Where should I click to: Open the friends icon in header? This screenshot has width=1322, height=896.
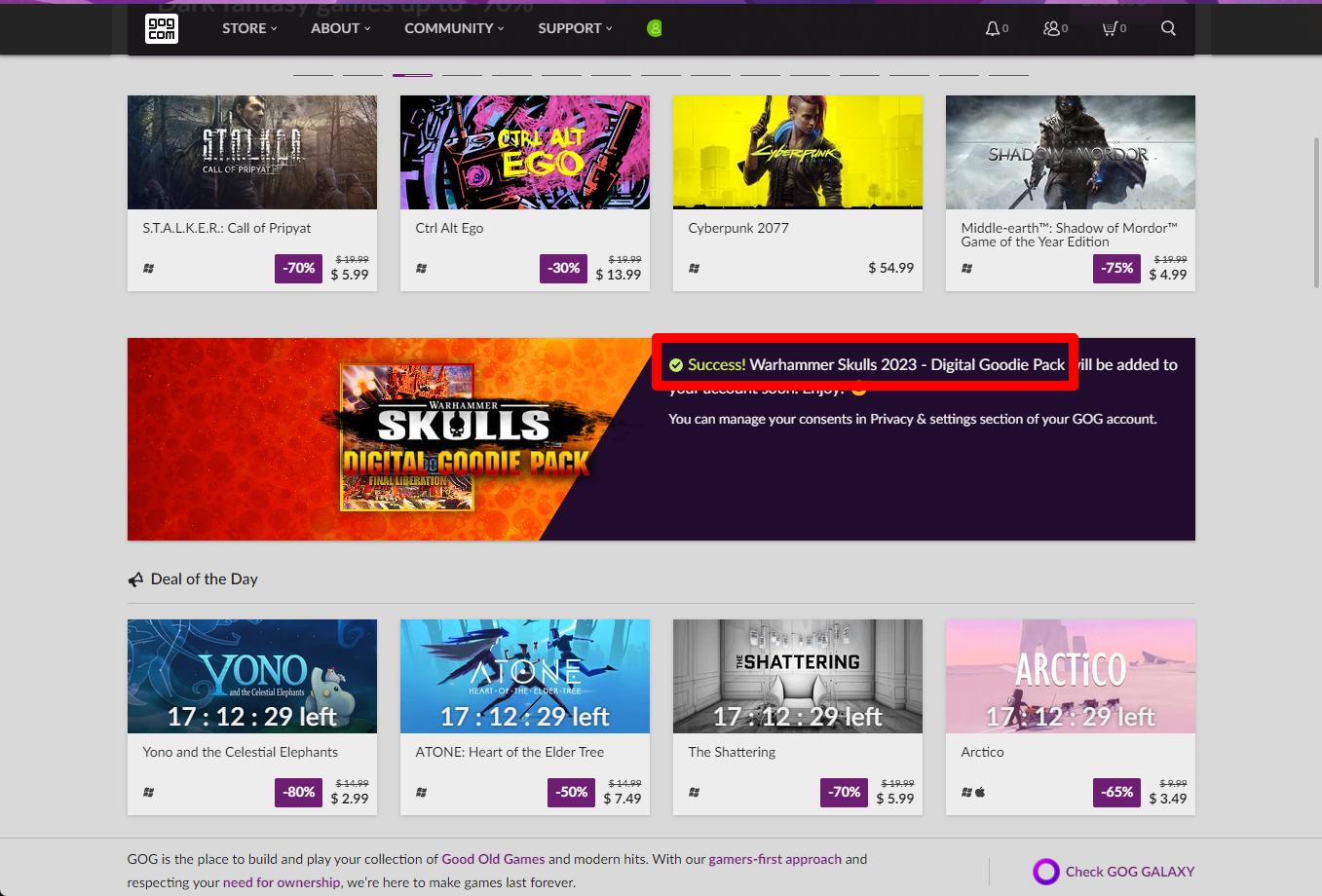pyautogui.click(x=1051, y=28)
